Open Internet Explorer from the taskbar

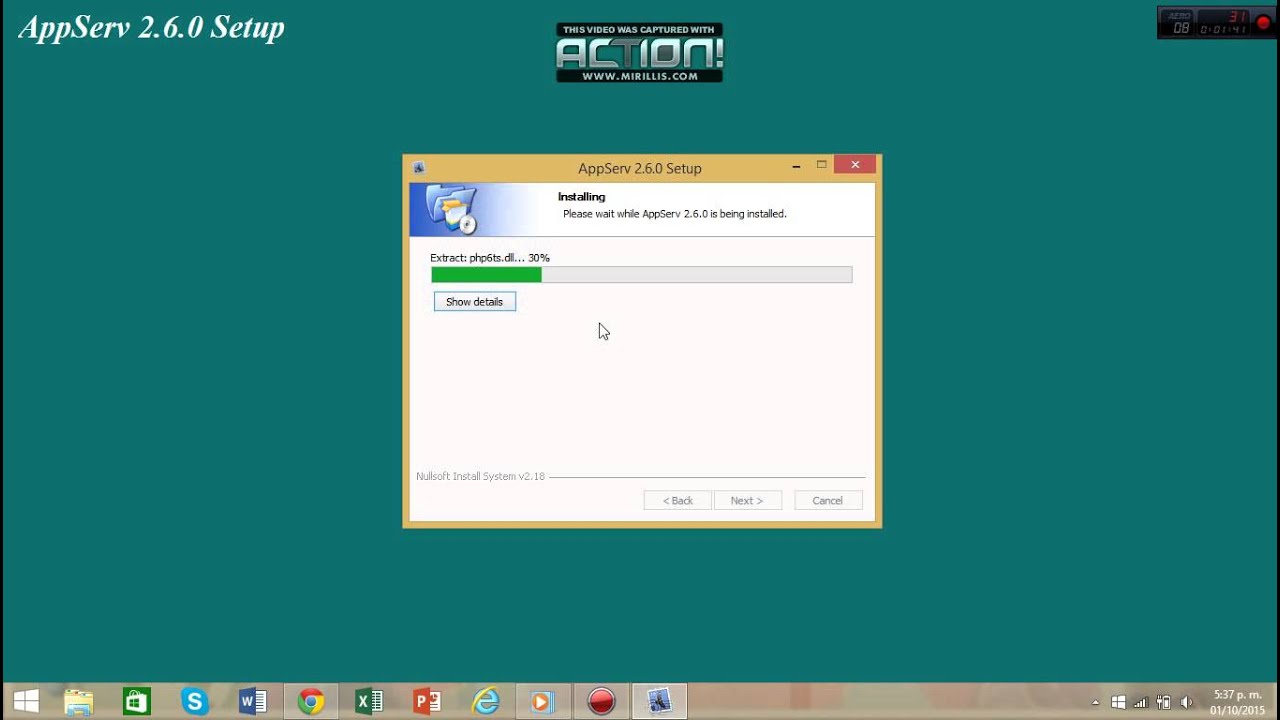486,701
